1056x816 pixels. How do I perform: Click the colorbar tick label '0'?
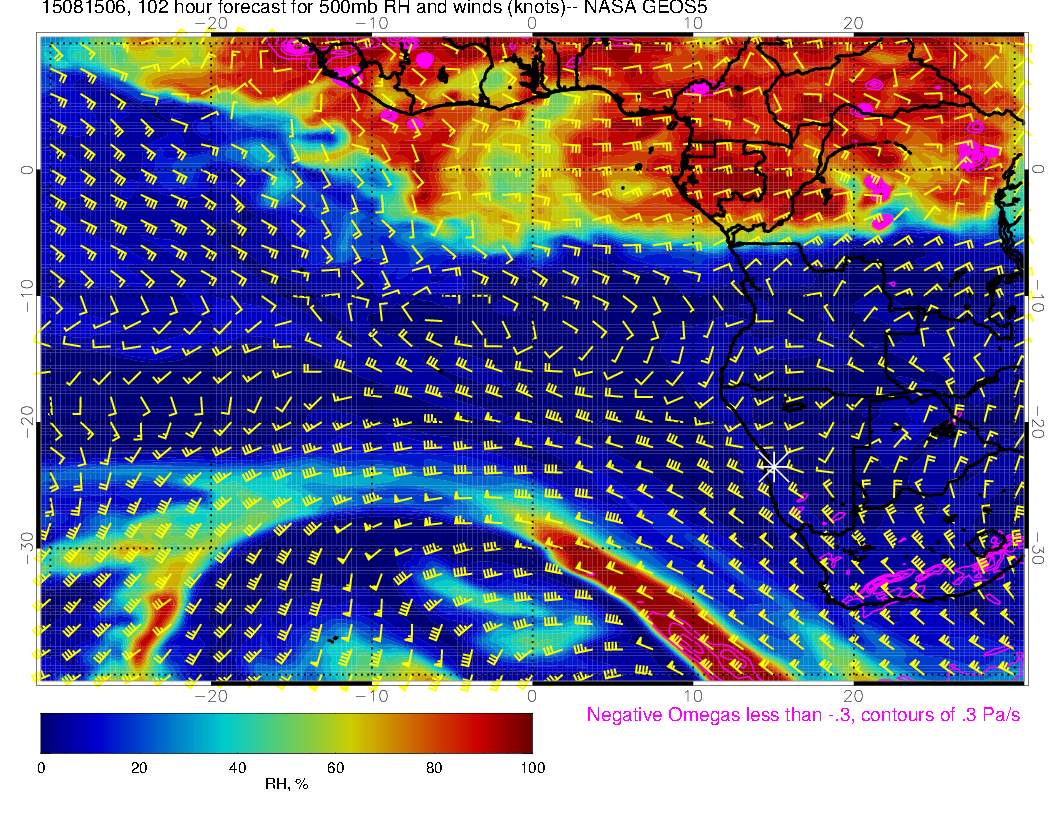click(x=41, y=768)
